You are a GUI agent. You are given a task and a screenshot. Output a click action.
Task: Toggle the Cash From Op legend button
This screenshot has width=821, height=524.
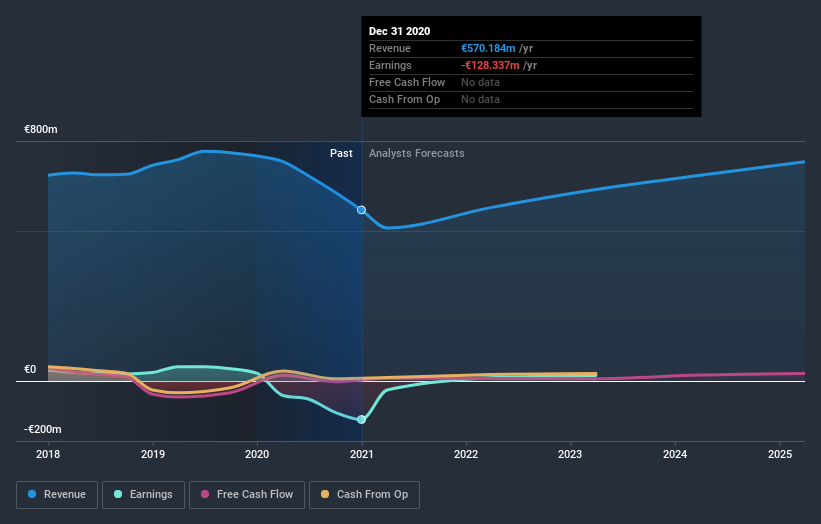pyautogui.click(x=364, y=495)
